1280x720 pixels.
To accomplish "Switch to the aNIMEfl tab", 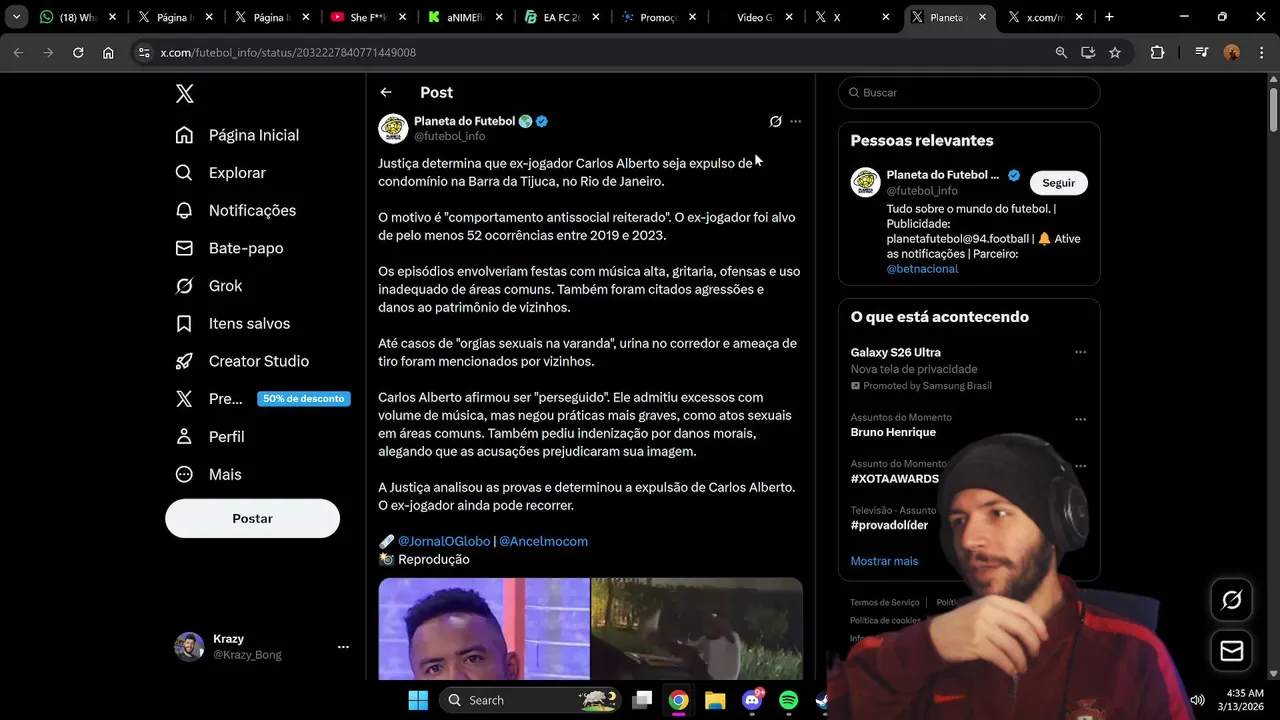I will pos(464,17).
